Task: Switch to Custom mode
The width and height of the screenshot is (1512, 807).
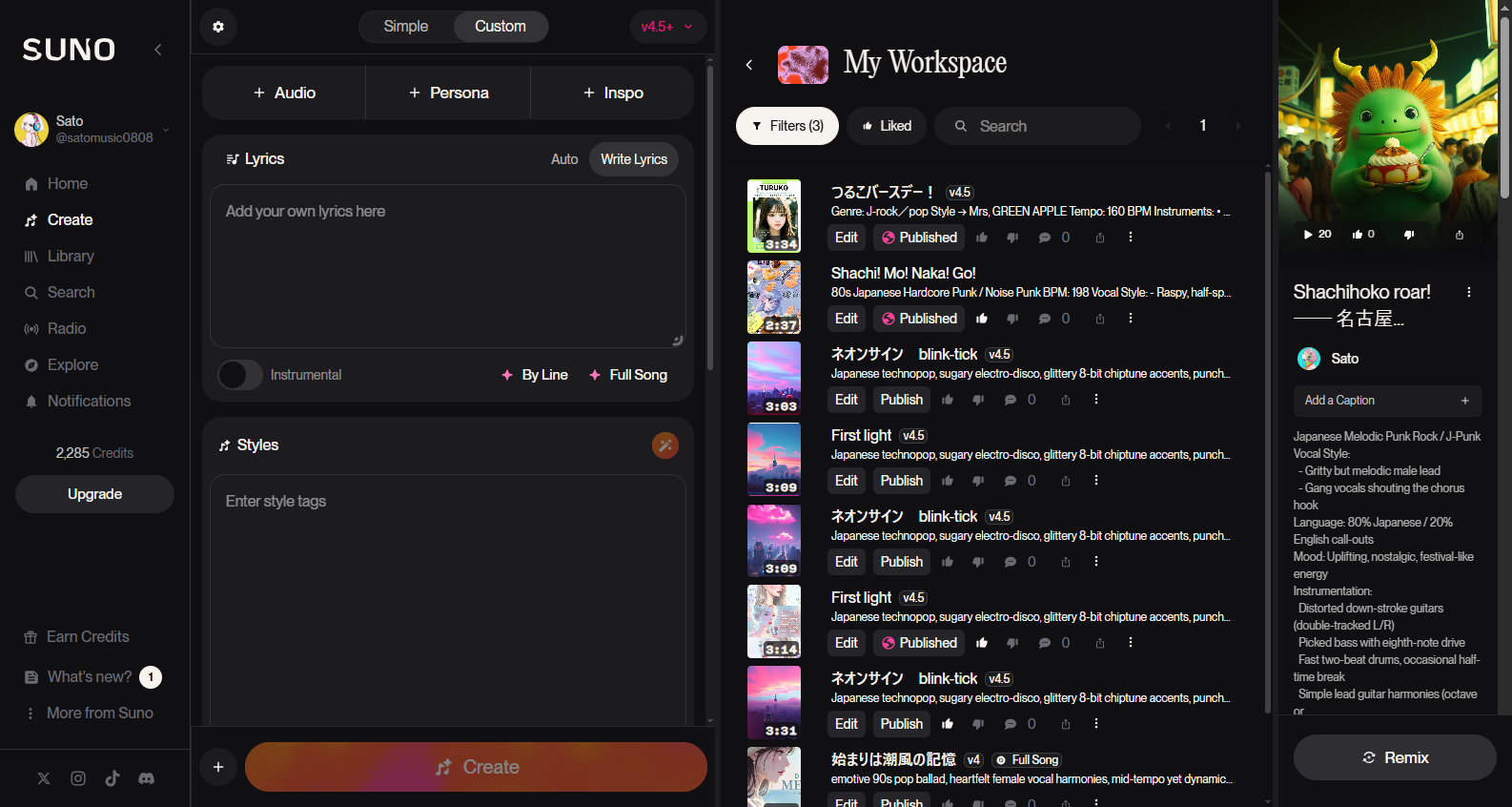Action: click(x=501, y=27)
